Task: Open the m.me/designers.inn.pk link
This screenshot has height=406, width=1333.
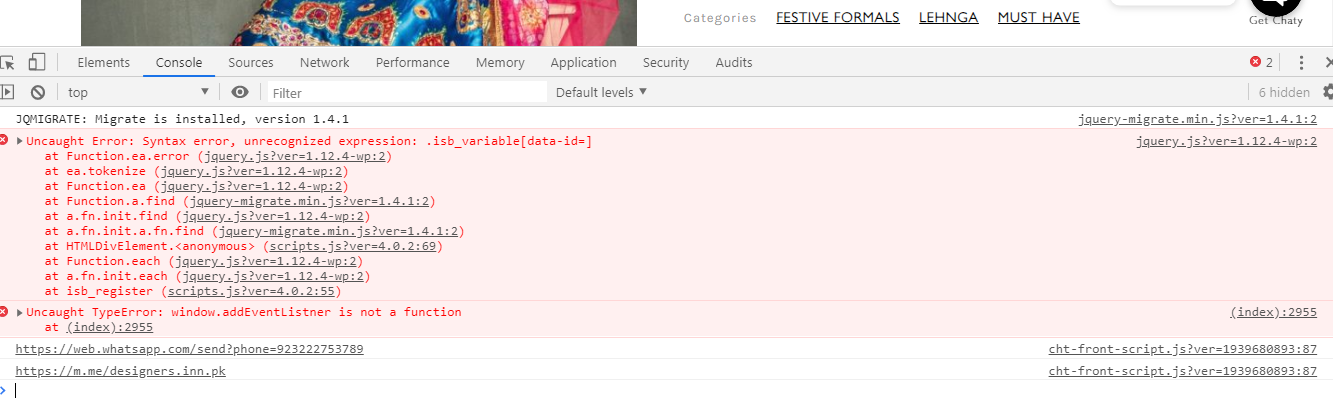Action: pos(120,371)
